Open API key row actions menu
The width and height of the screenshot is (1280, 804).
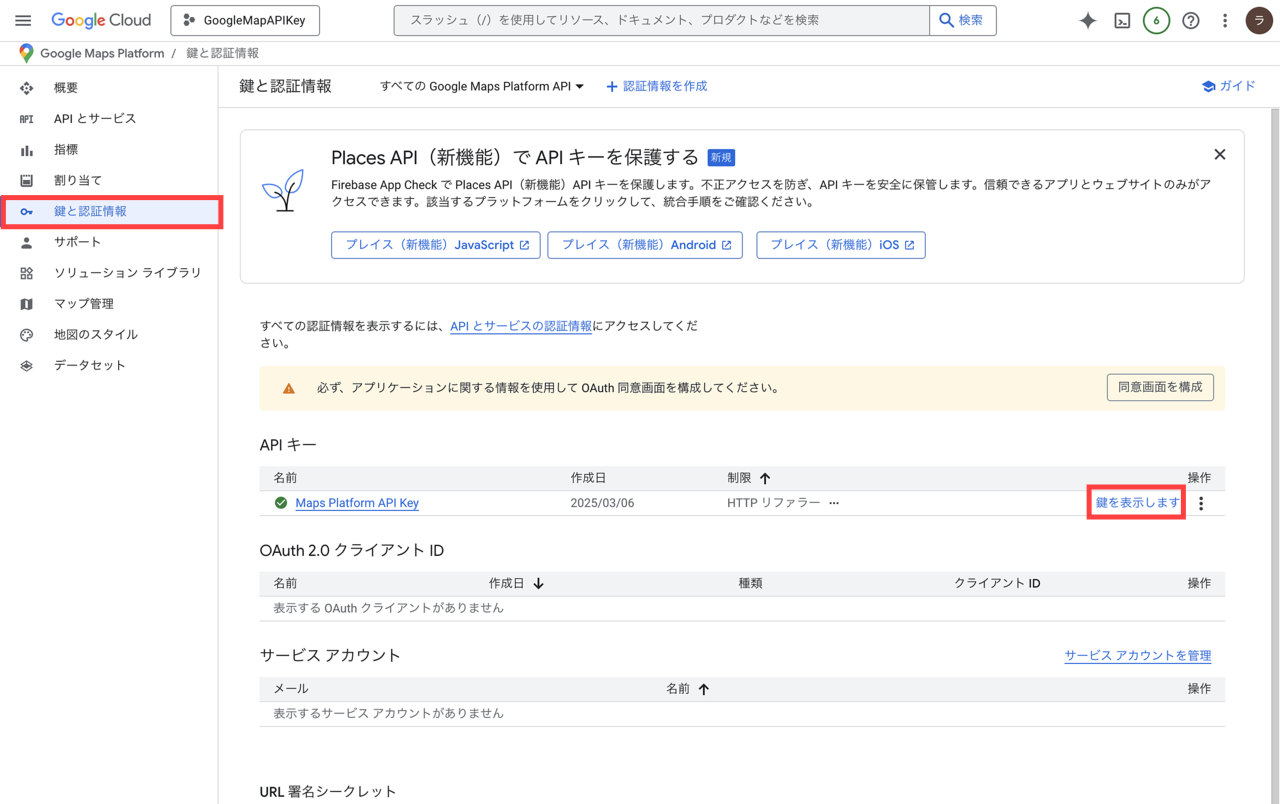tap(1201, 503)
